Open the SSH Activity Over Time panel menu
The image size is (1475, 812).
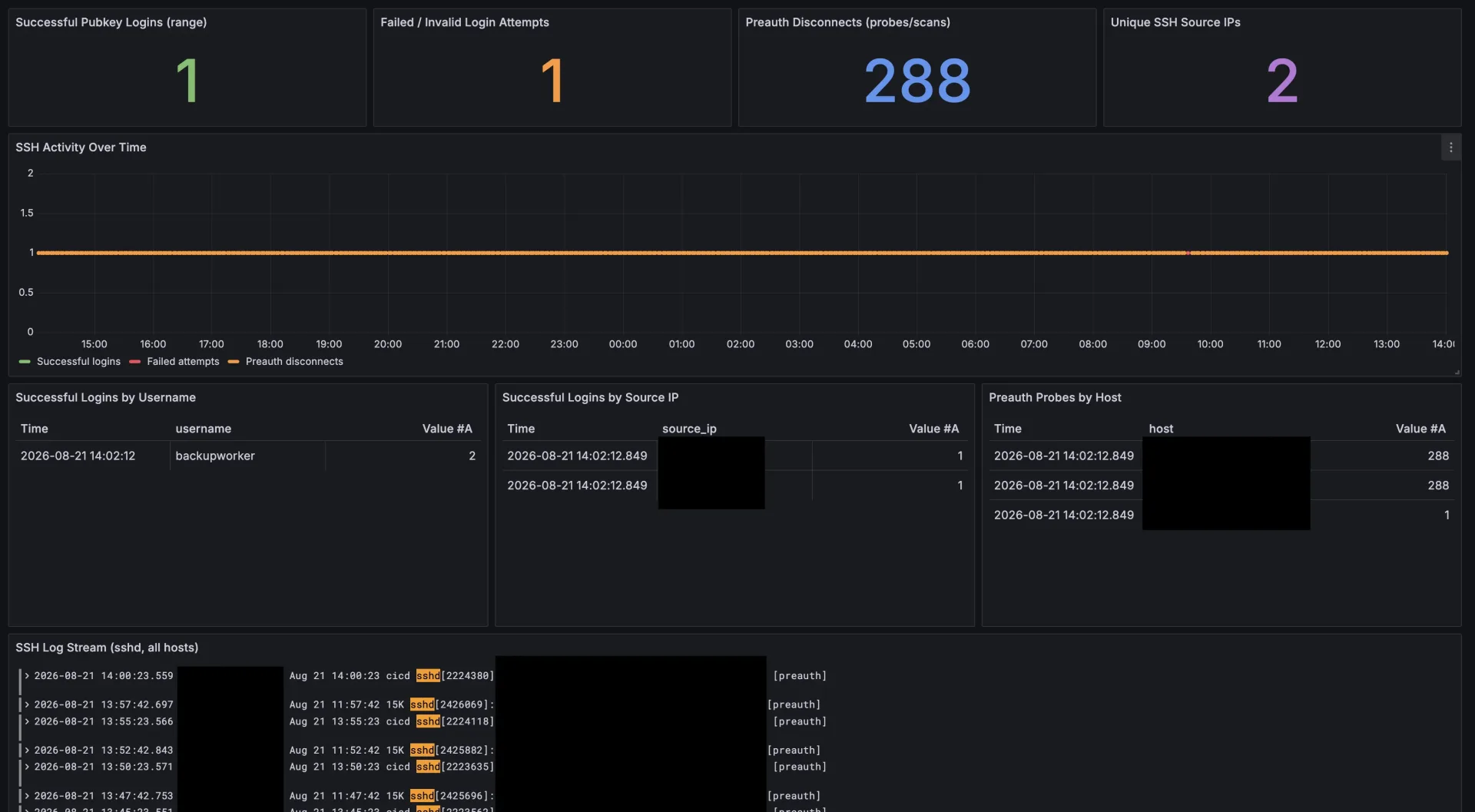tap(1450, 147)
